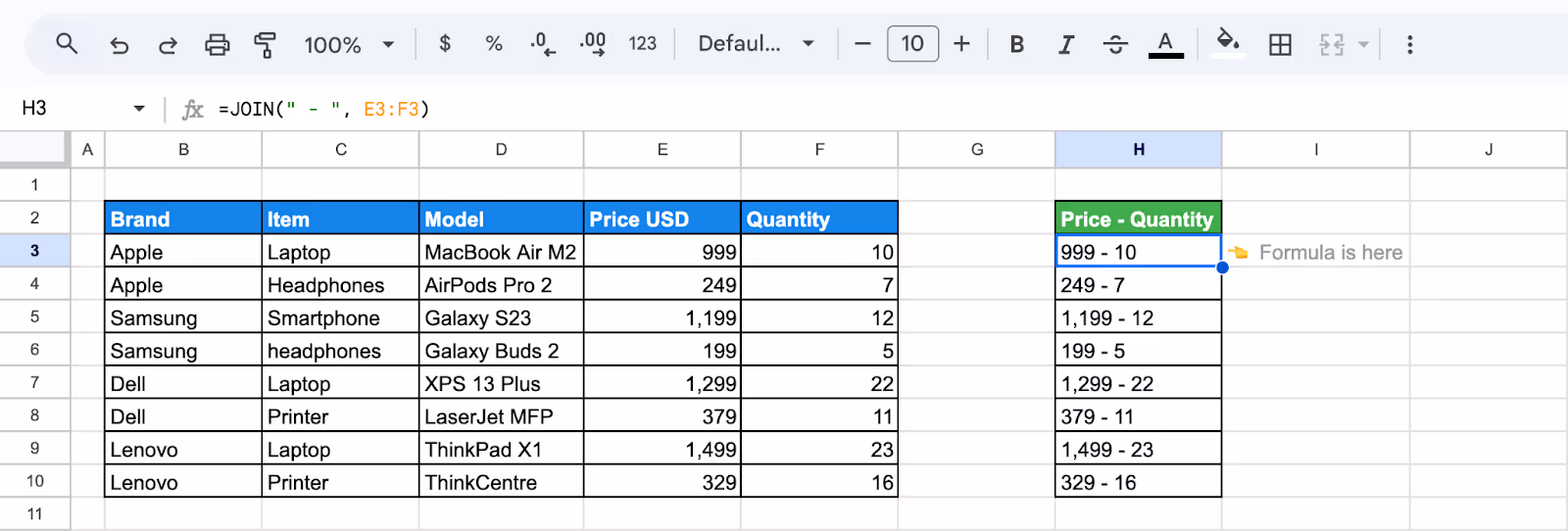This screenshot has height=531, width=1568.
Task: Select column G header
Action: [x=977, y=150]
